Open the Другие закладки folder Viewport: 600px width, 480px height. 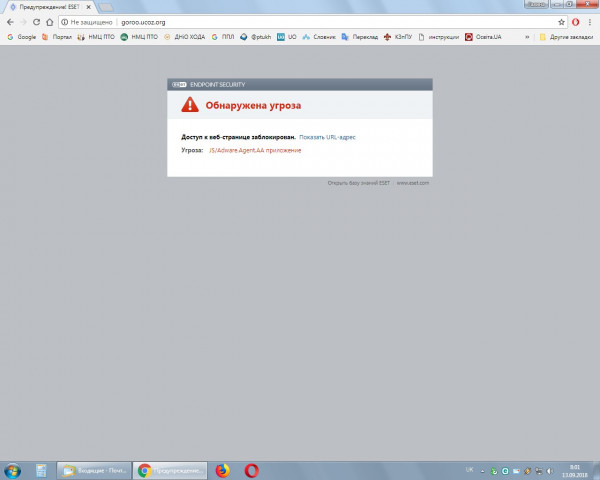(x=566, y=37)
